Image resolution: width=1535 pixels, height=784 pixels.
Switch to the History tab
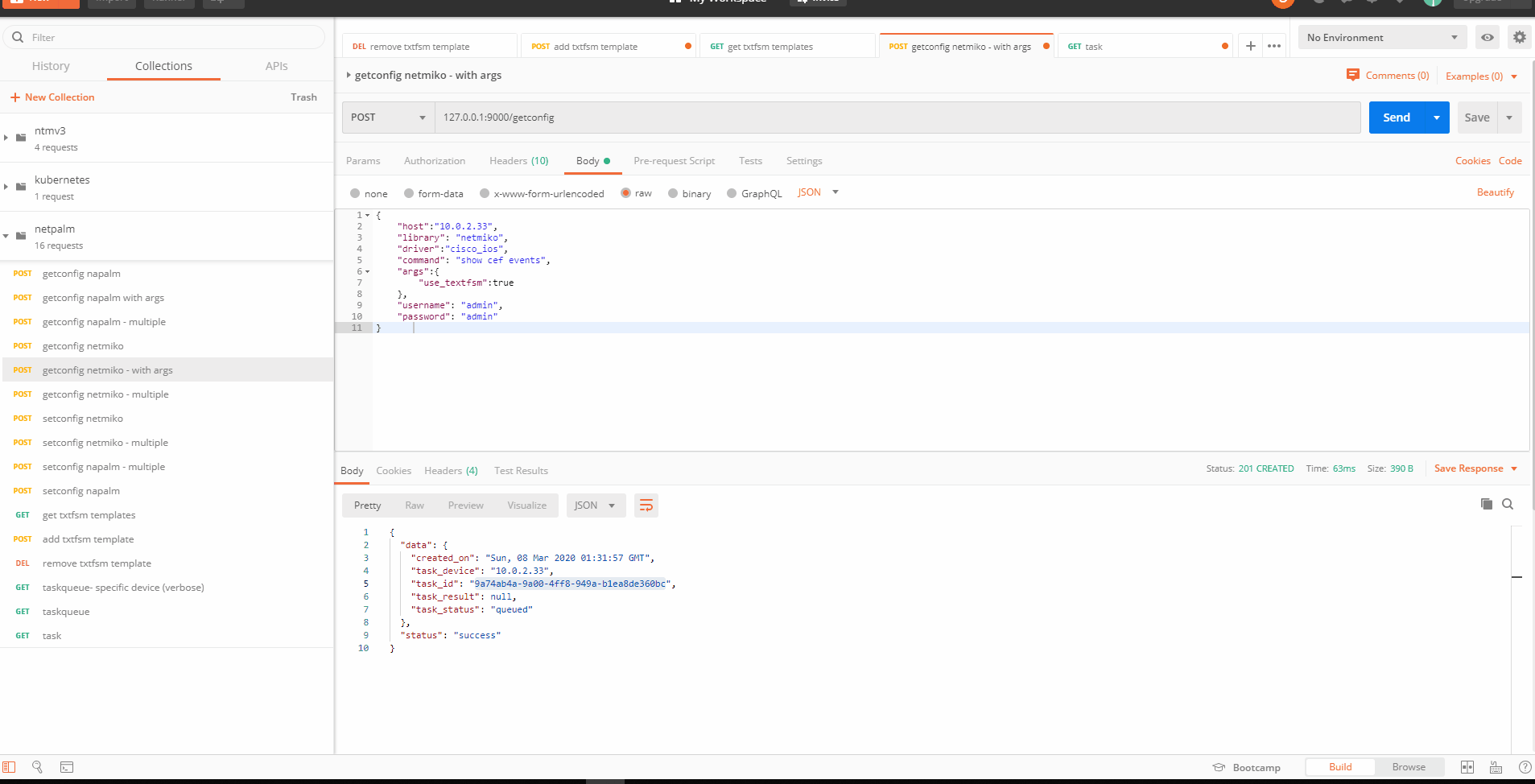pos(51,66)
